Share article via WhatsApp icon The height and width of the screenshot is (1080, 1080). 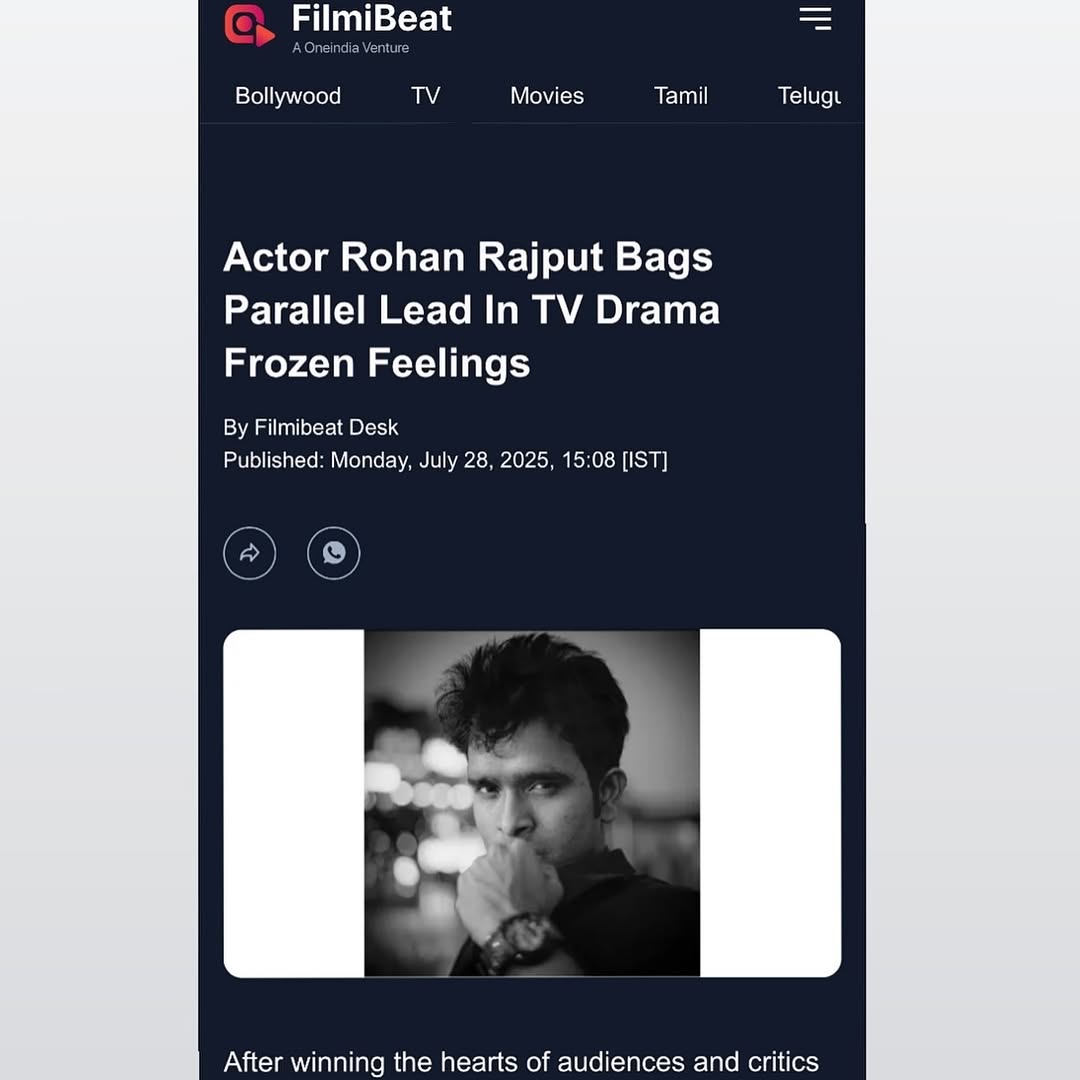333,553
